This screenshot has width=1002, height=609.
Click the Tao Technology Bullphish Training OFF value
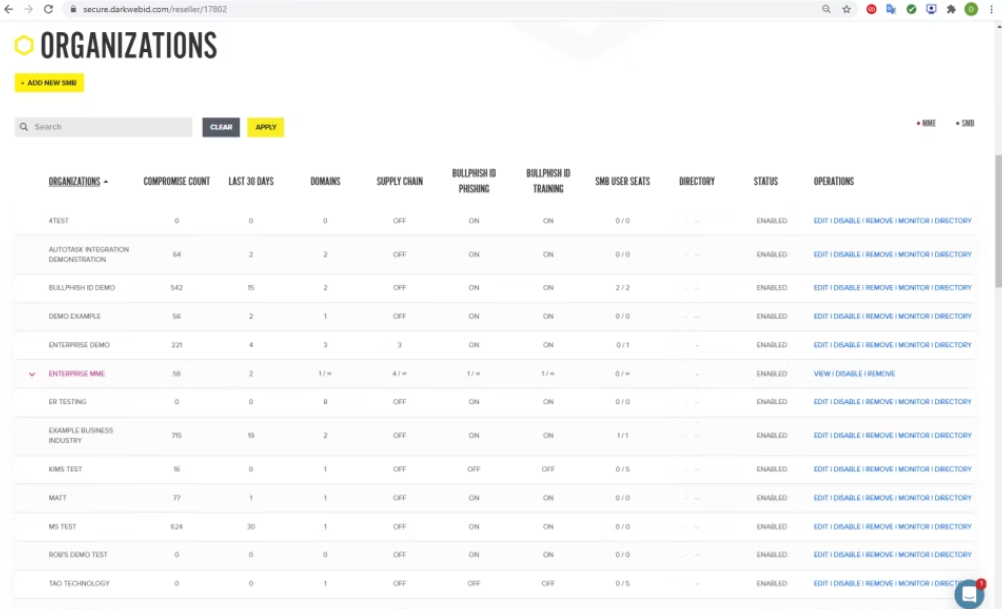click(x=548, y=583)
